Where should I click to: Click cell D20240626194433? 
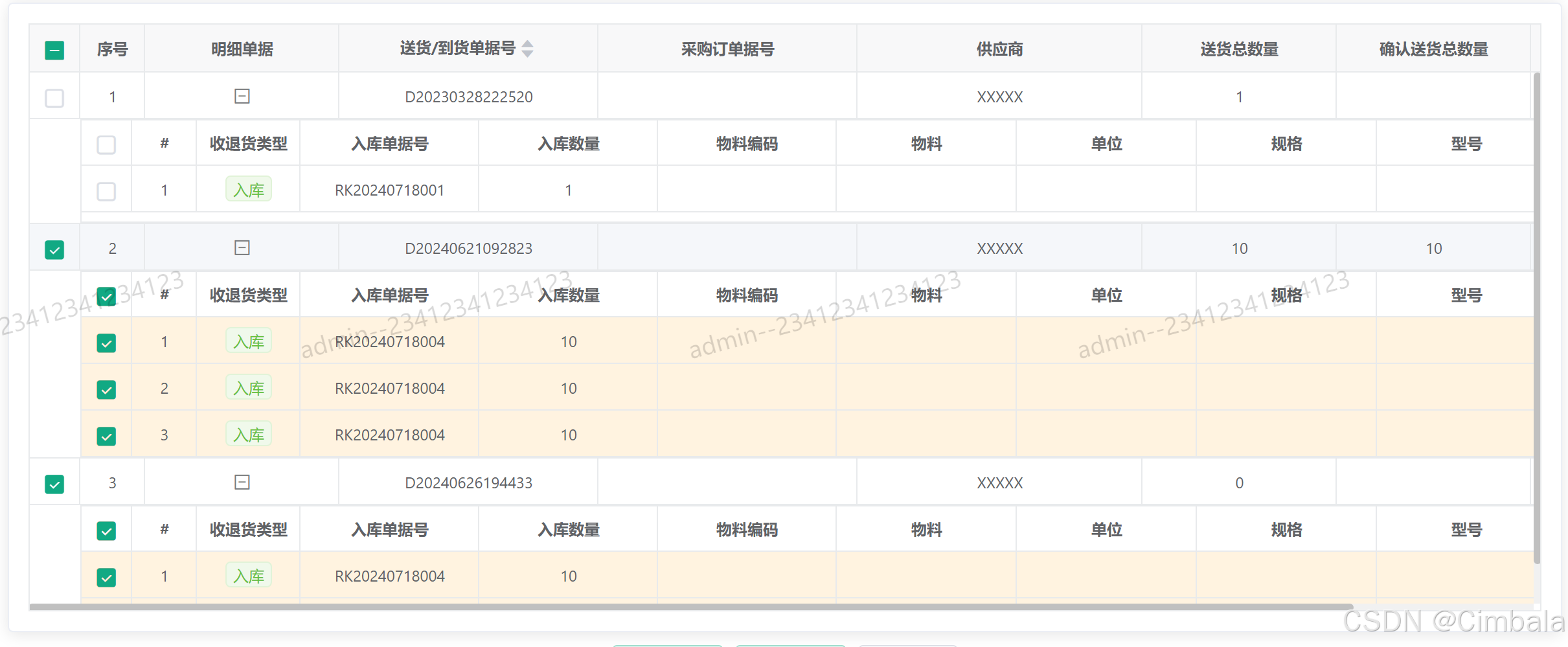tap(468, 483)
